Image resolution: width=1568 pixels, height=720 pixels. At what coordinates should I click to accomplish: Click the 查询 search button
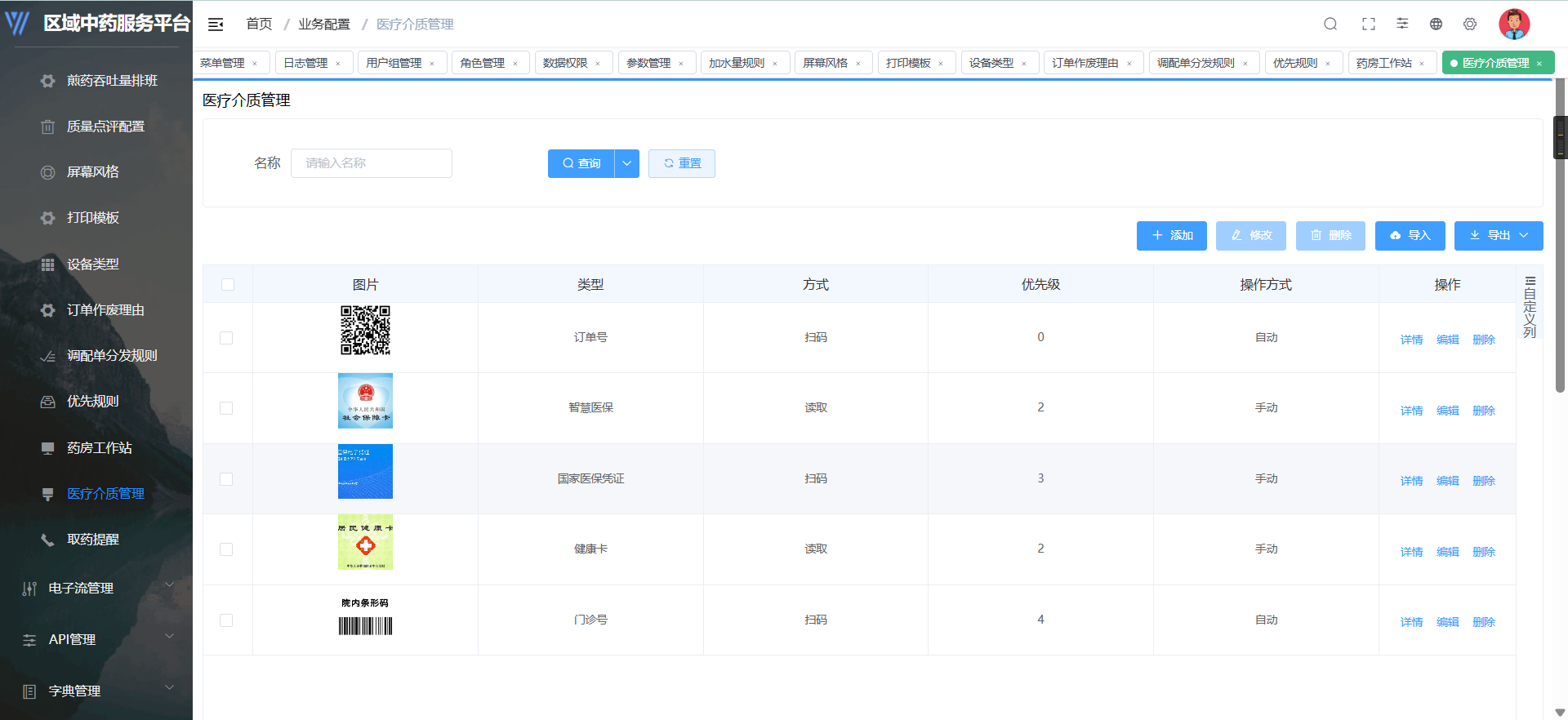click(581, 163)
